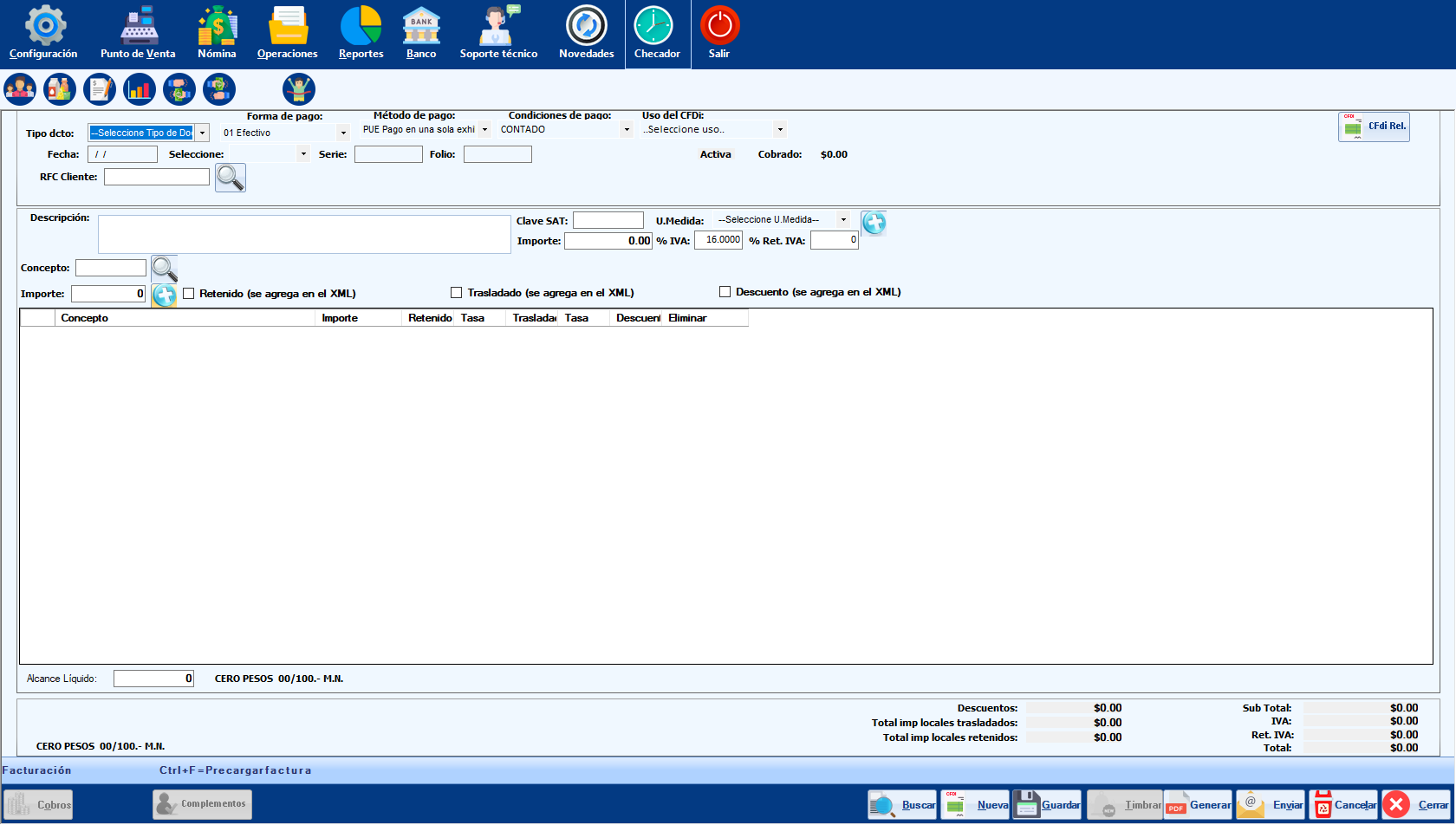Enable the Retenido checkbox
1456x825 pixels.
click(189, 294)
